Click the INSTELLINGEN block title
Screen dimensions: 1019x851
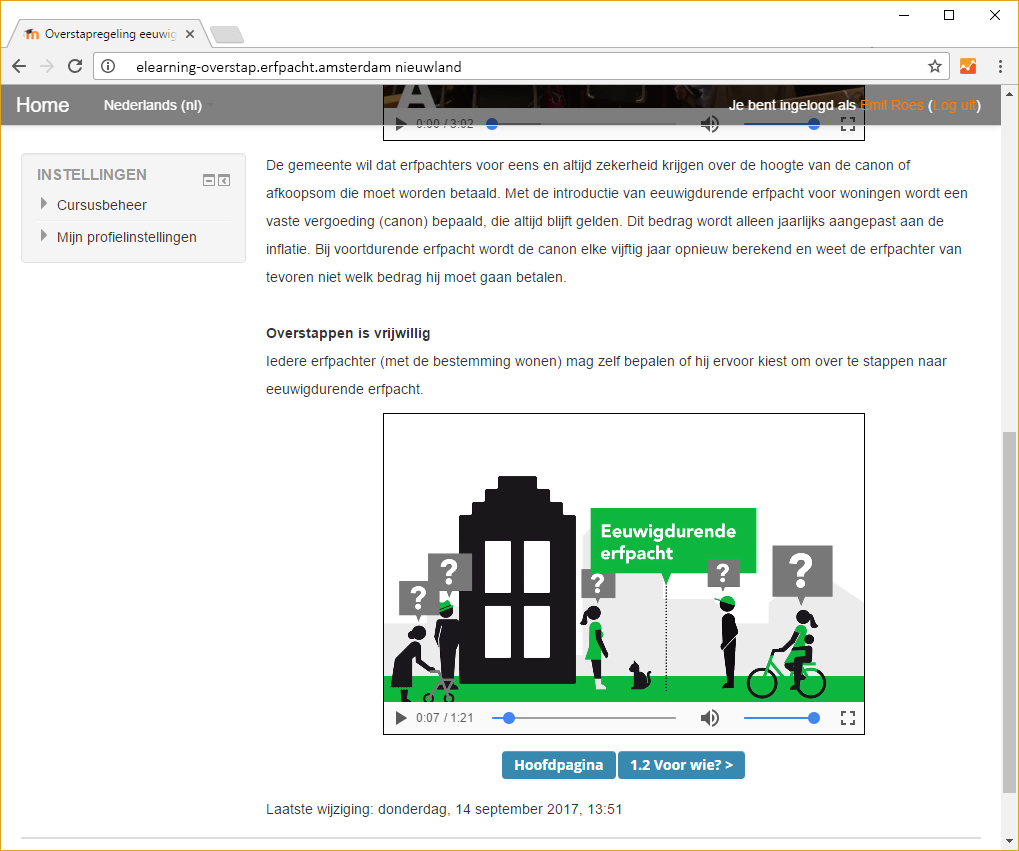[92, 175]
